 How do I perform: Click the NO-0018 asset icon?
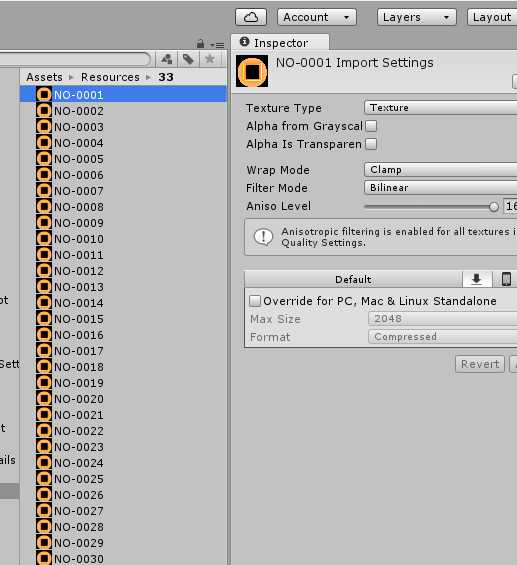tap(44, 367)
